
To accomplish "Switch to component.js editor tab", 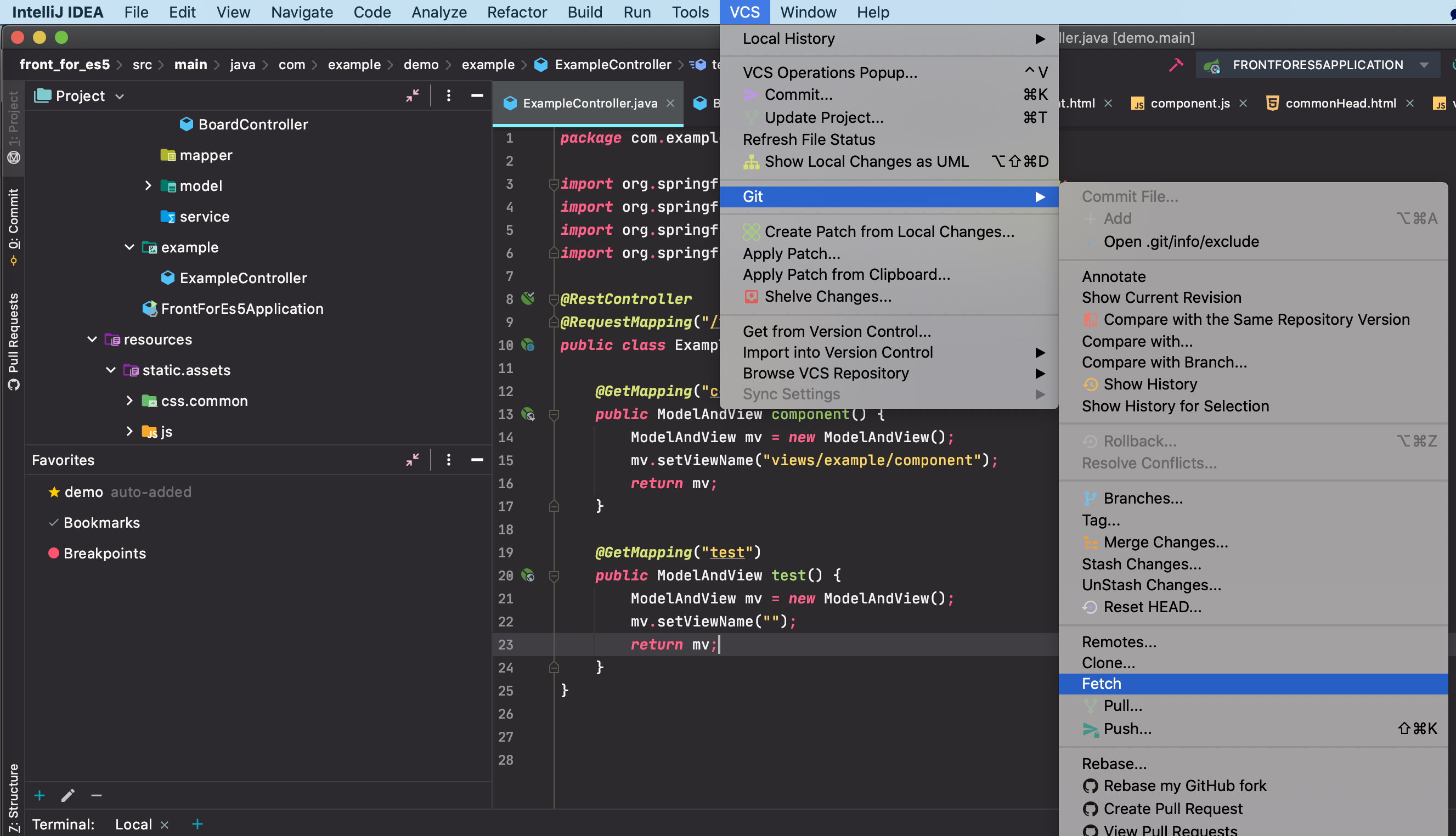I will point(1181,103).
